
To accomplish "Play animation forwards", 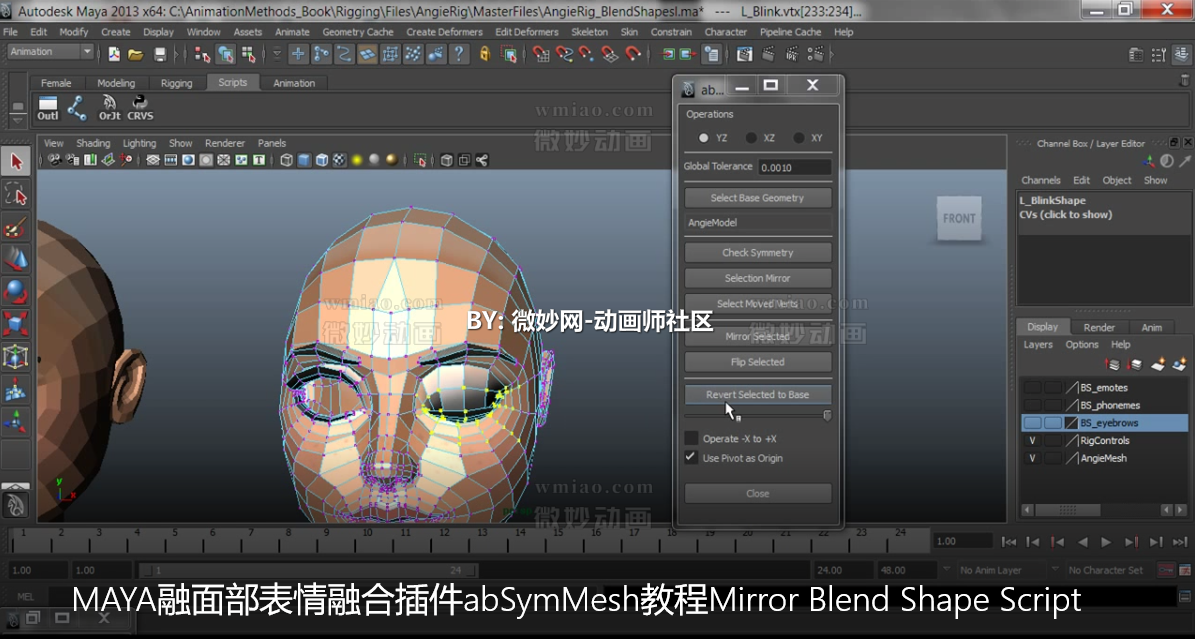I will pyautogui.click(x=1106, y=542).
